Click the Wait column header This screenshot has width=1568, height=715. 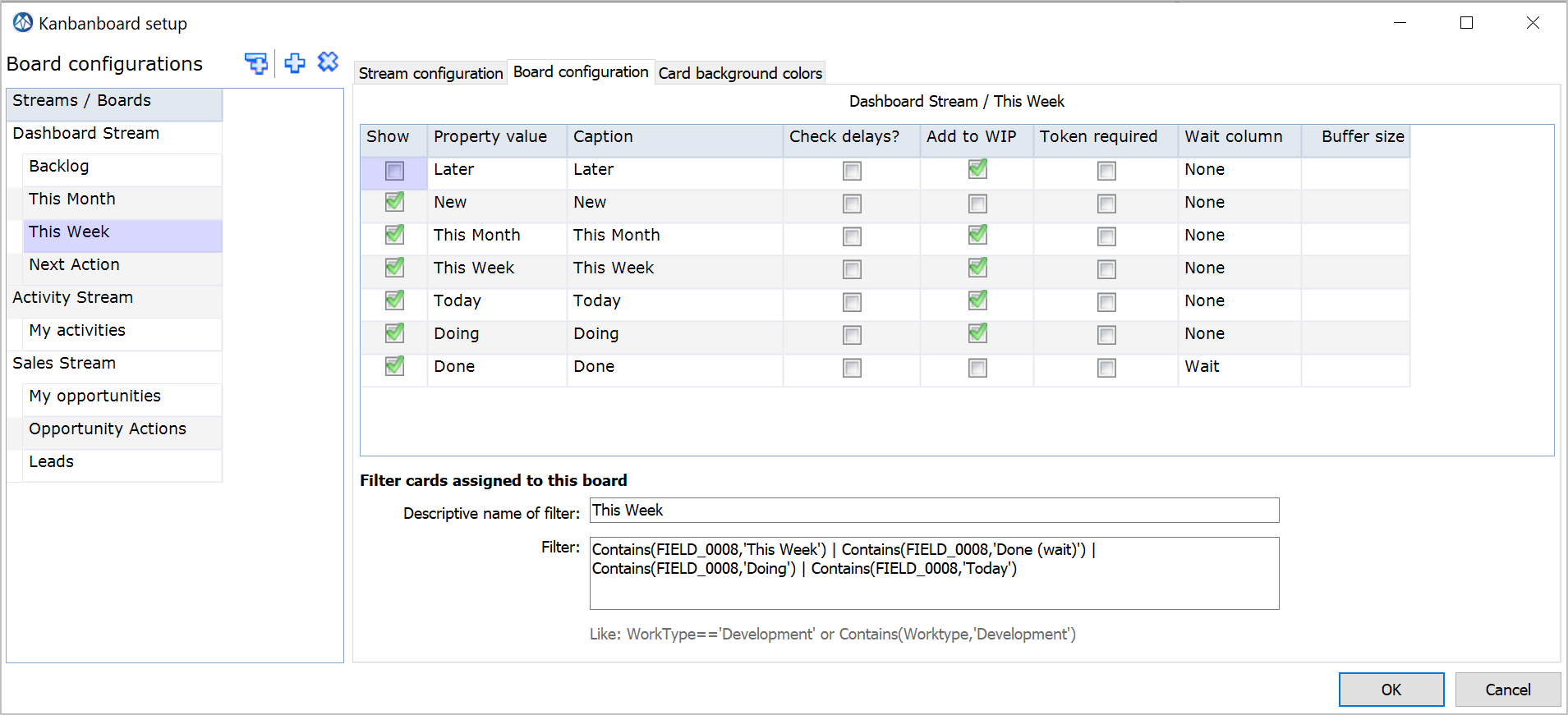[x=1239, y=140]
